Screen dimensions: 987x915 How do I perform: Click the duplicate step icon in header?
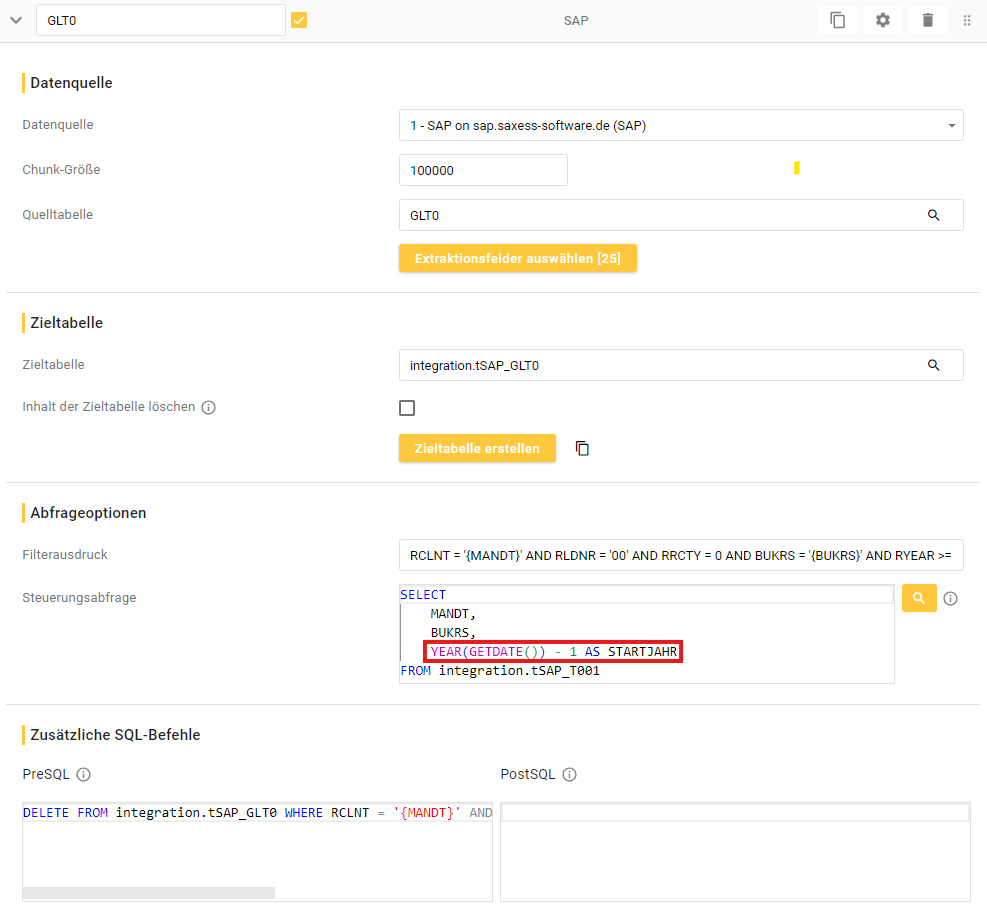click(x=837, y=20)
